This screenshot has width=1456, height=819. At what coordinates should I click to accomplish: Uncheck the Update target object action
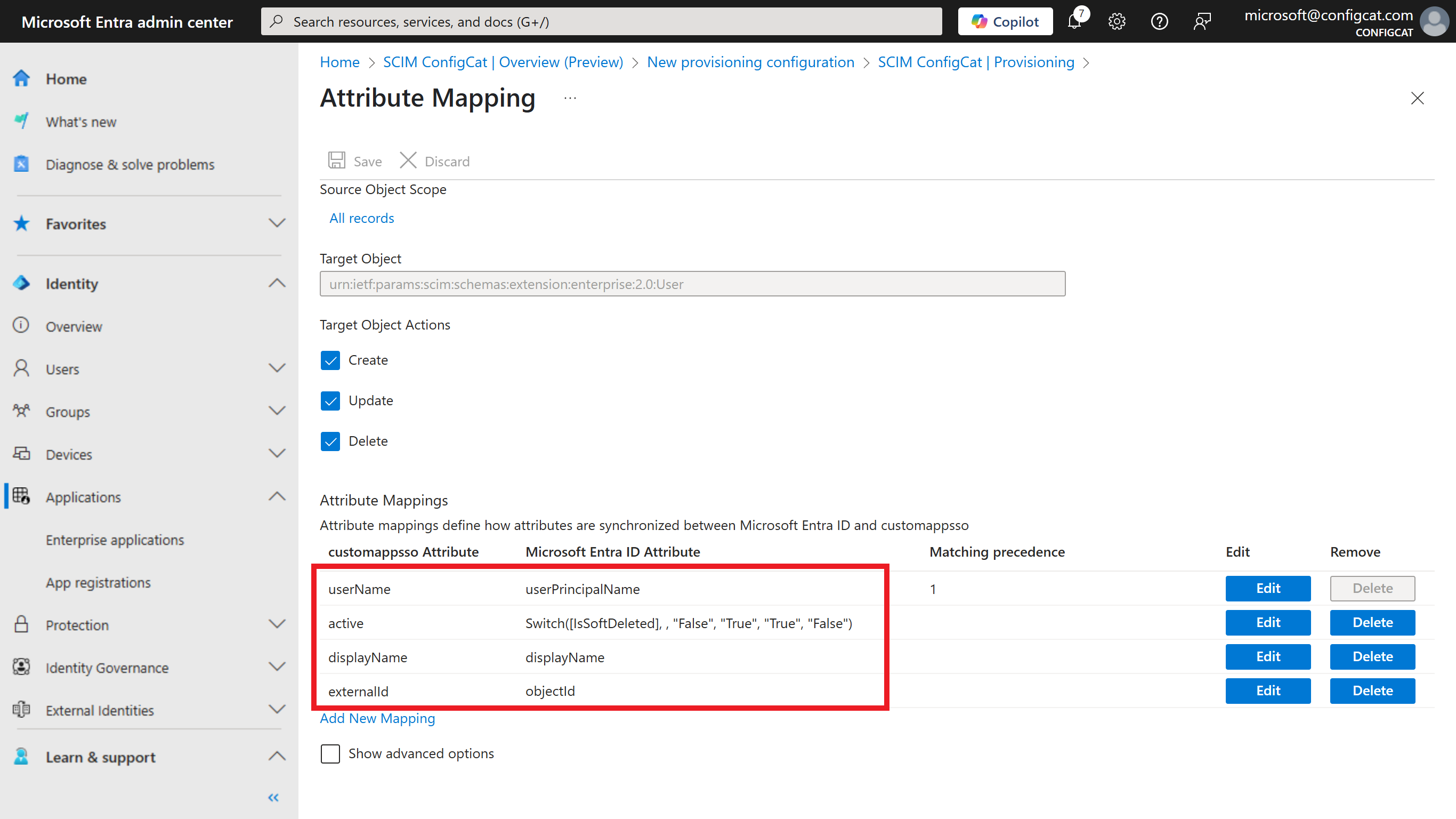pyautogui.click(x=330, y=400)
